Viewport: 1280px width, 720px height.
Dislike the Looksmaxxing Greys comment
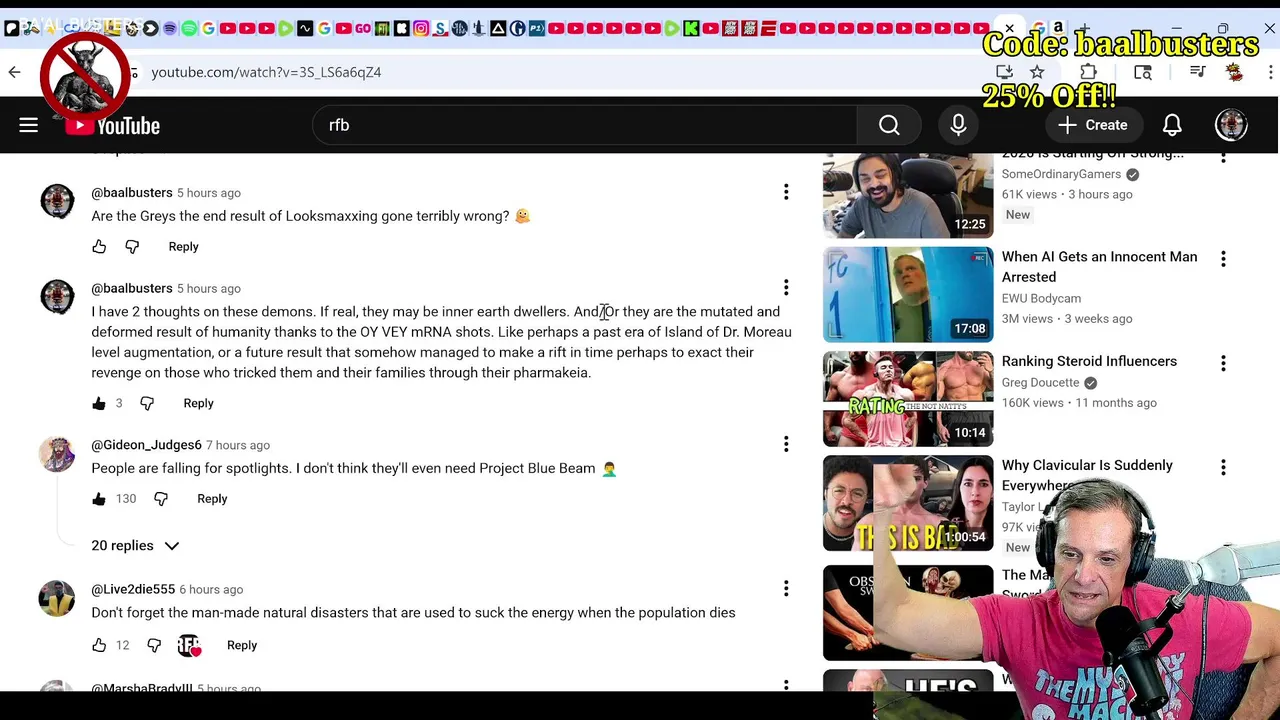132,246
